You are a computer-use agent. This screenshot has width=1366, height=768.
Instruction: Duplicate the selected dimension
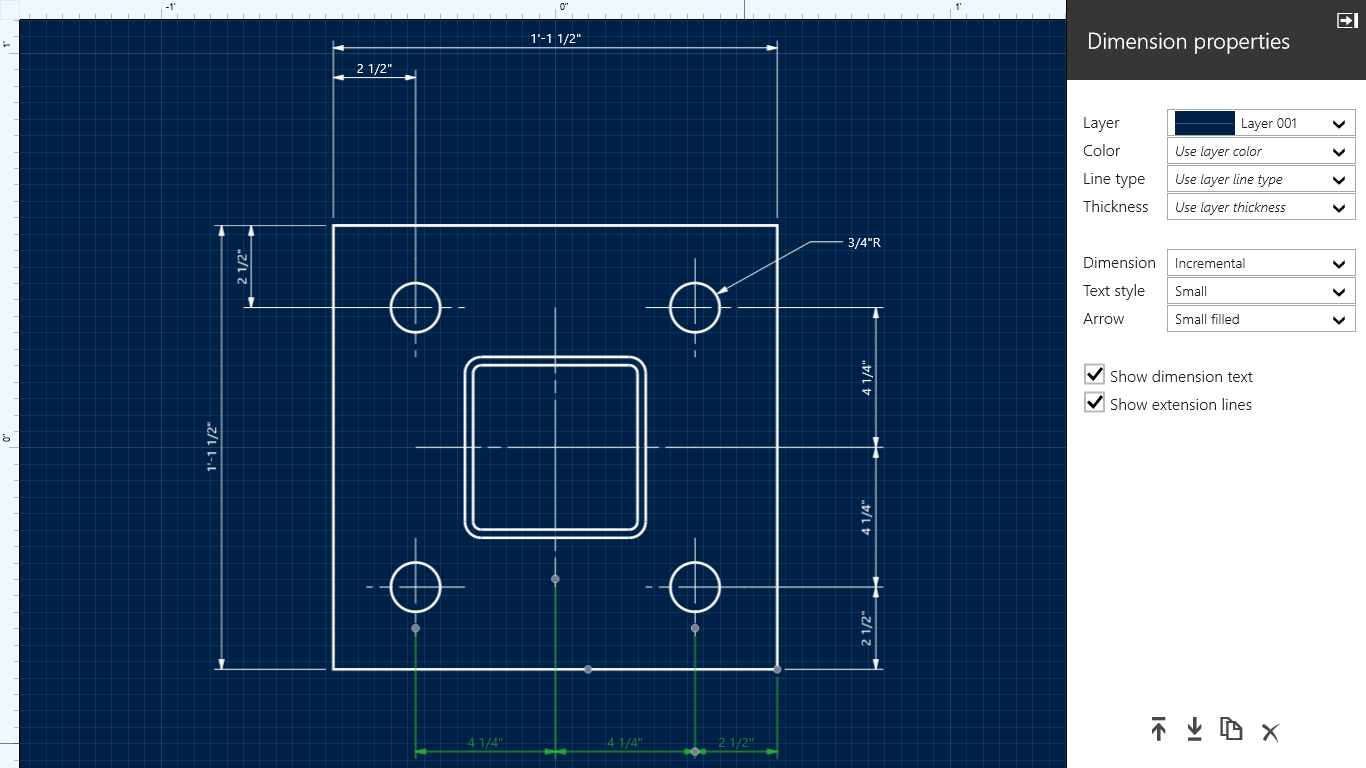(x=1231, y=731)
